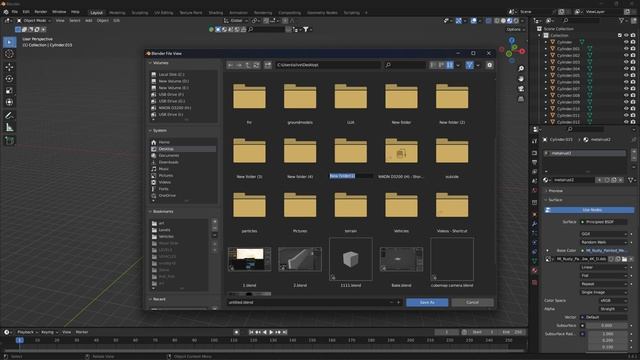
Task: Collapse the Bookmarks panel in file view
Action: [x=150, y=211]
